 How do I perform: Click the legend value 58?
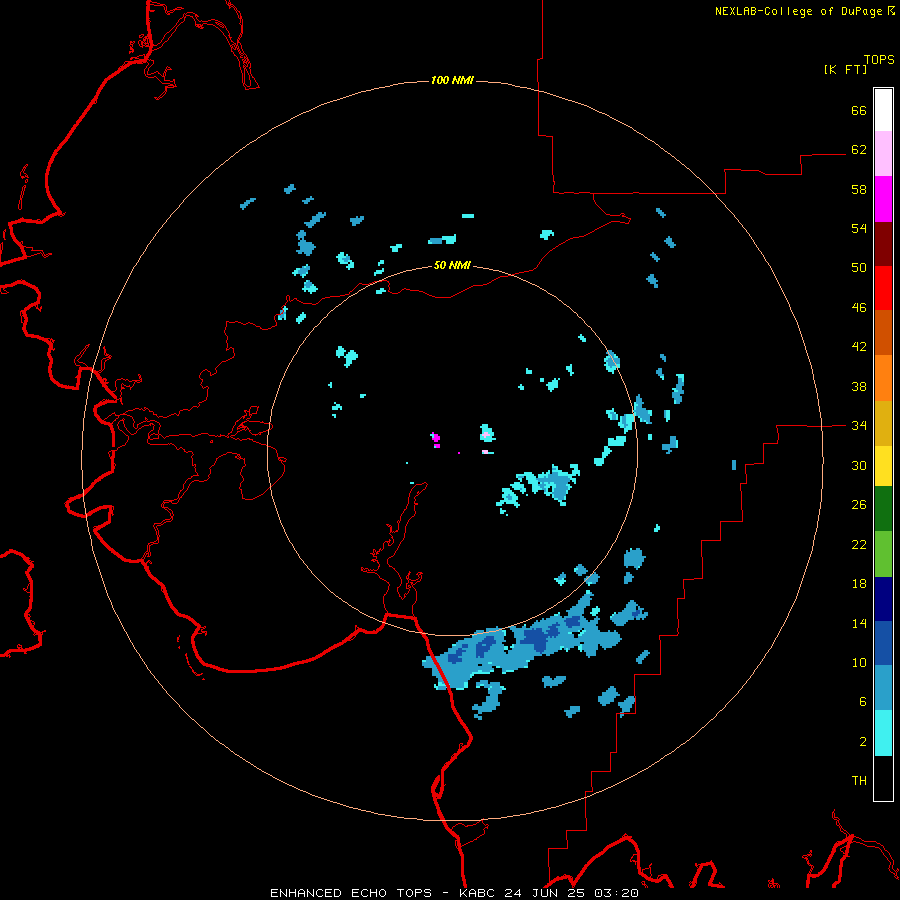859,189
